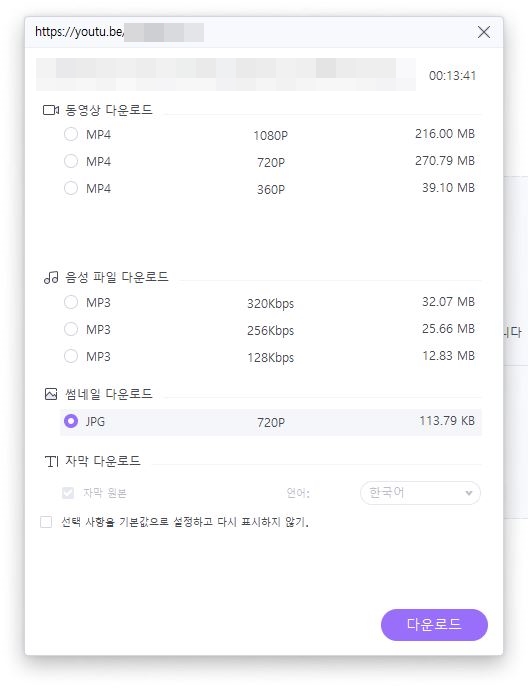Choose the MP3 256Kbps audio option
Image resolution: width=528 pixels, height=688 pixels.
coord(71,329)
